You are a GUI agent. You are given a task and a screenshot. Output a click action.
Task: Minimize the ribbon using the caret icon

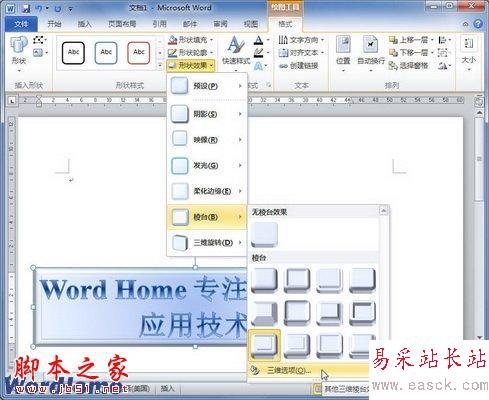tap(466, 24)
